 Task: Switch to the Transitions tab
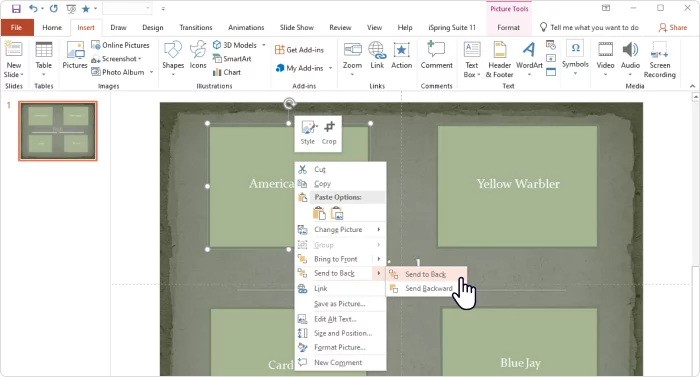coord(196,27)
